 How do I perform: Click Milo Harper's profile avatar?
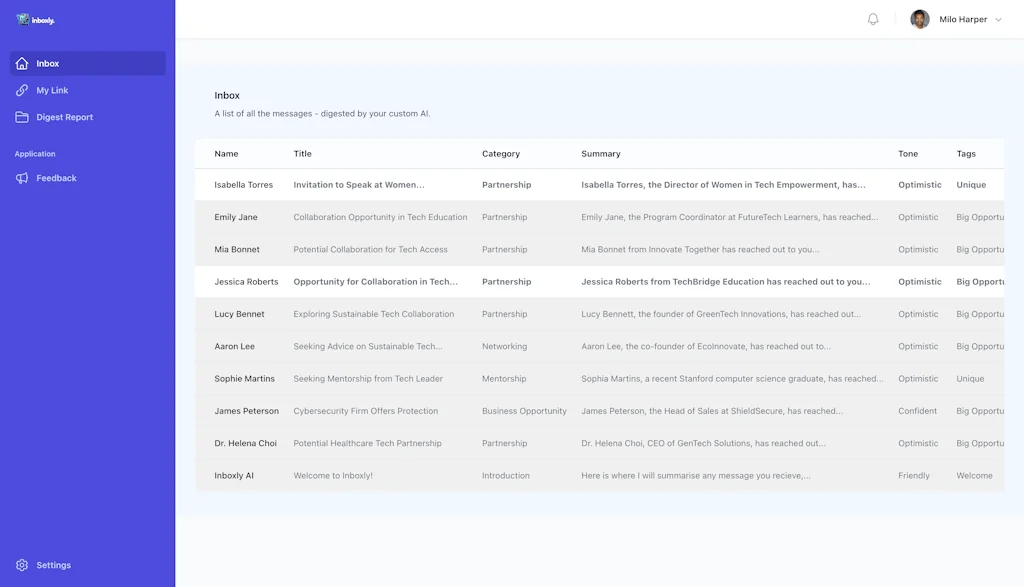point(919,18)
